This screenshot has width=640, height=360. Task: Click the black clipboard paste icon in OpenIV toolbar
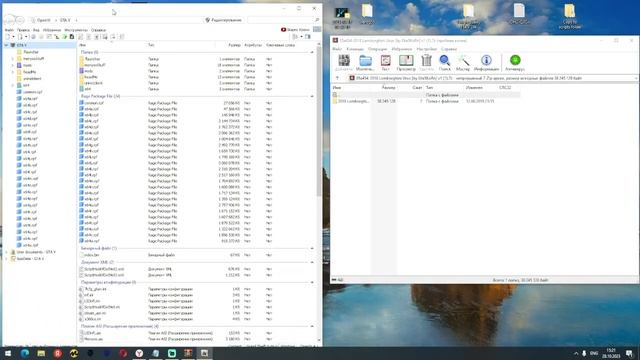click(x=72, y=37)
